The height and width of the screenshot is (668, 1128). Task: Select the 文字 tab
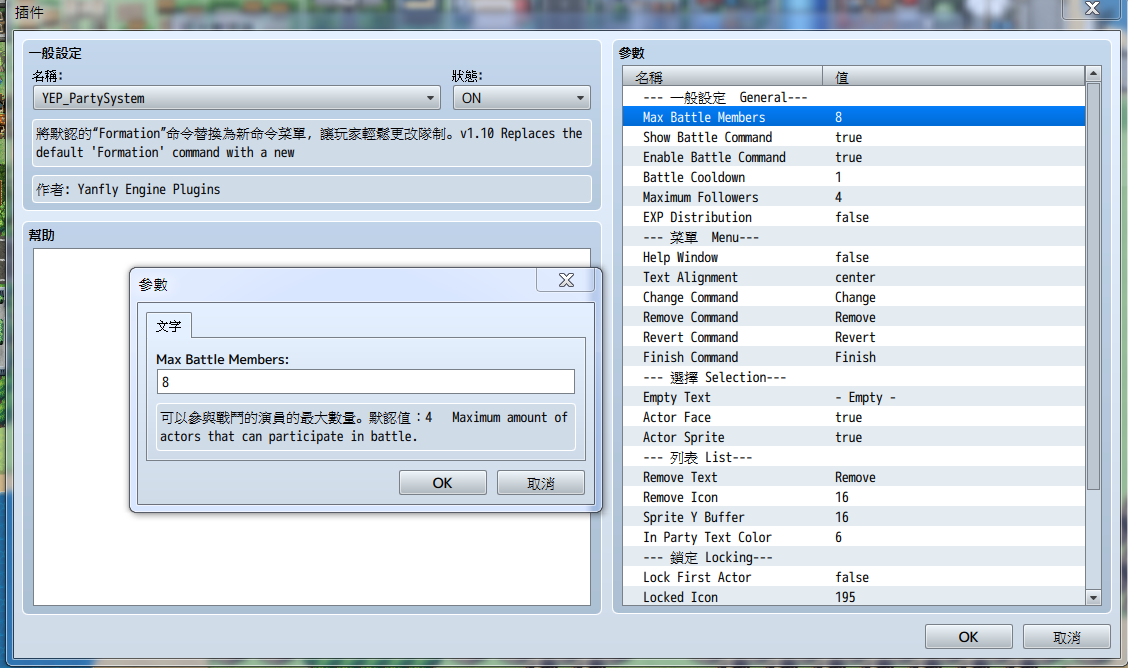(169, 326)
